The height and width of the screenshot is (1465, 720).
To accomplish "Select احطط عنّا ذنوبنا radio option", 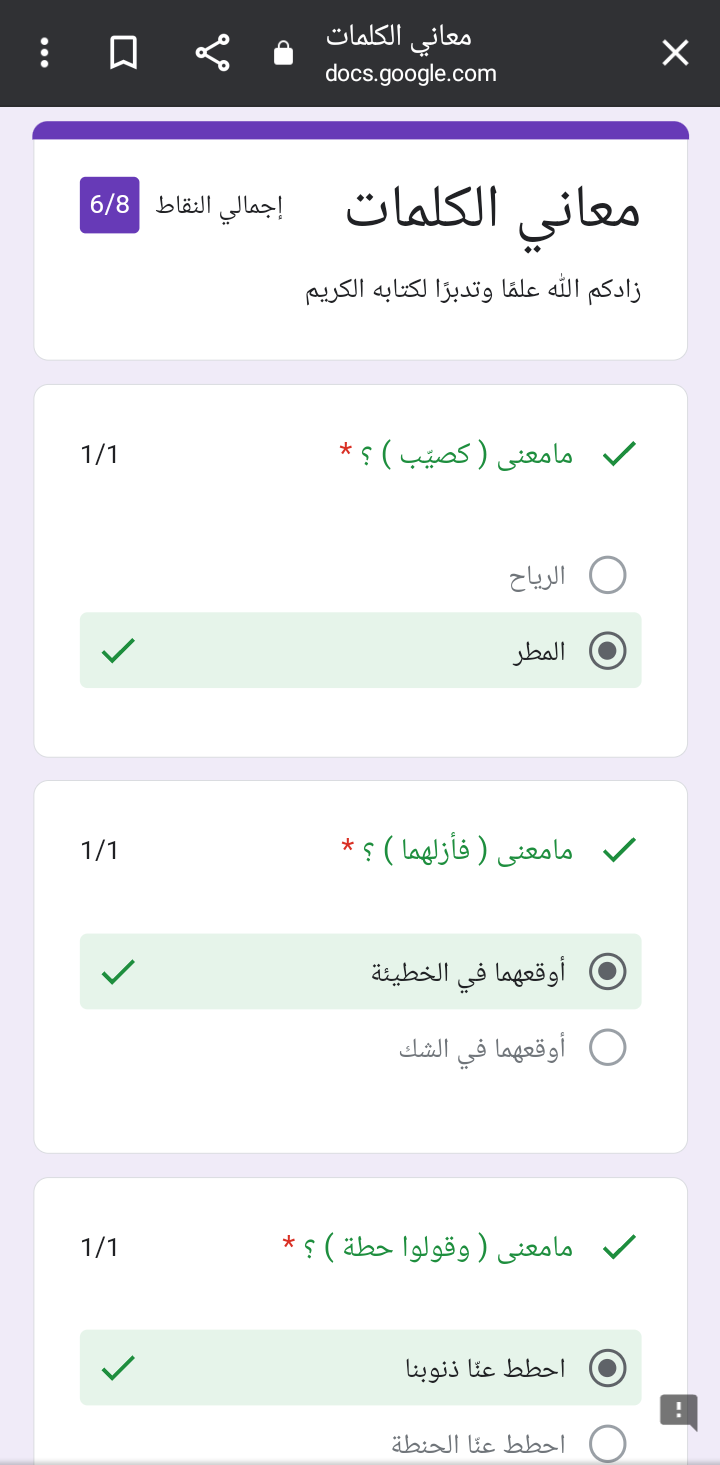I will pyautogui.click(x=608, y=1367).
